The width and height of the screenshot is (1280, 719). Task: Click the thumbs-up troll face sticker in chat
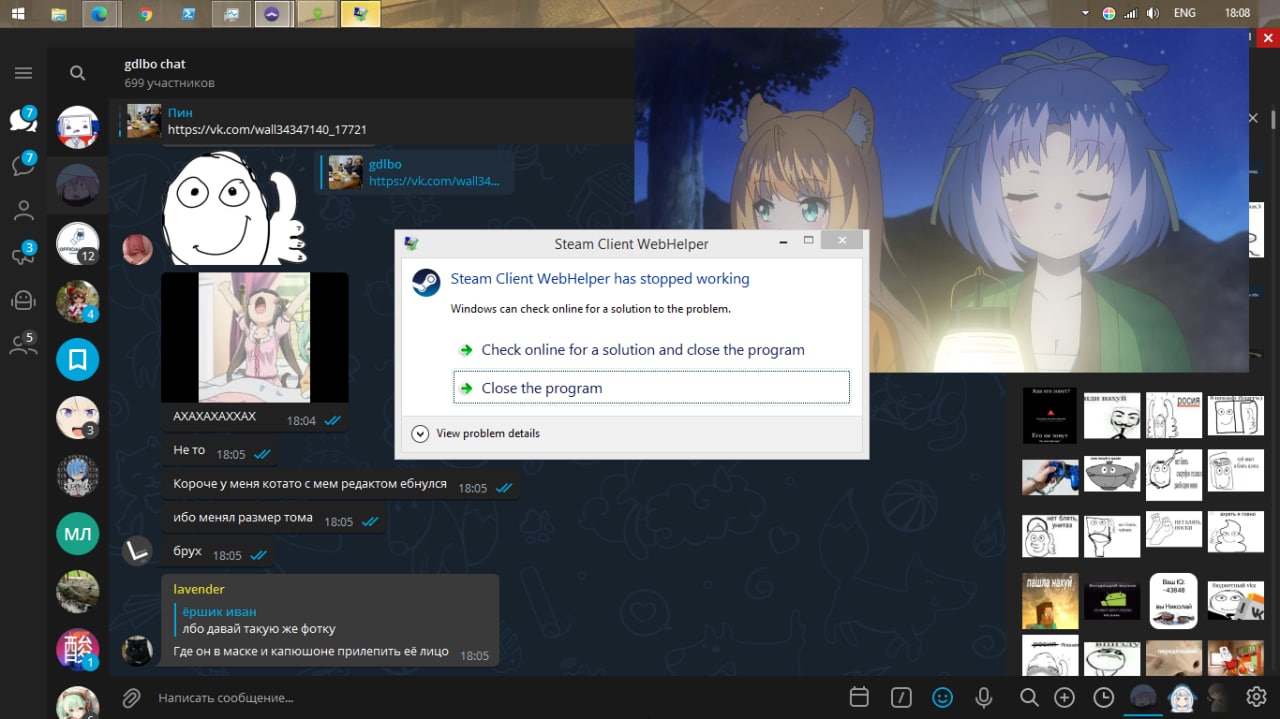[234, 207]
